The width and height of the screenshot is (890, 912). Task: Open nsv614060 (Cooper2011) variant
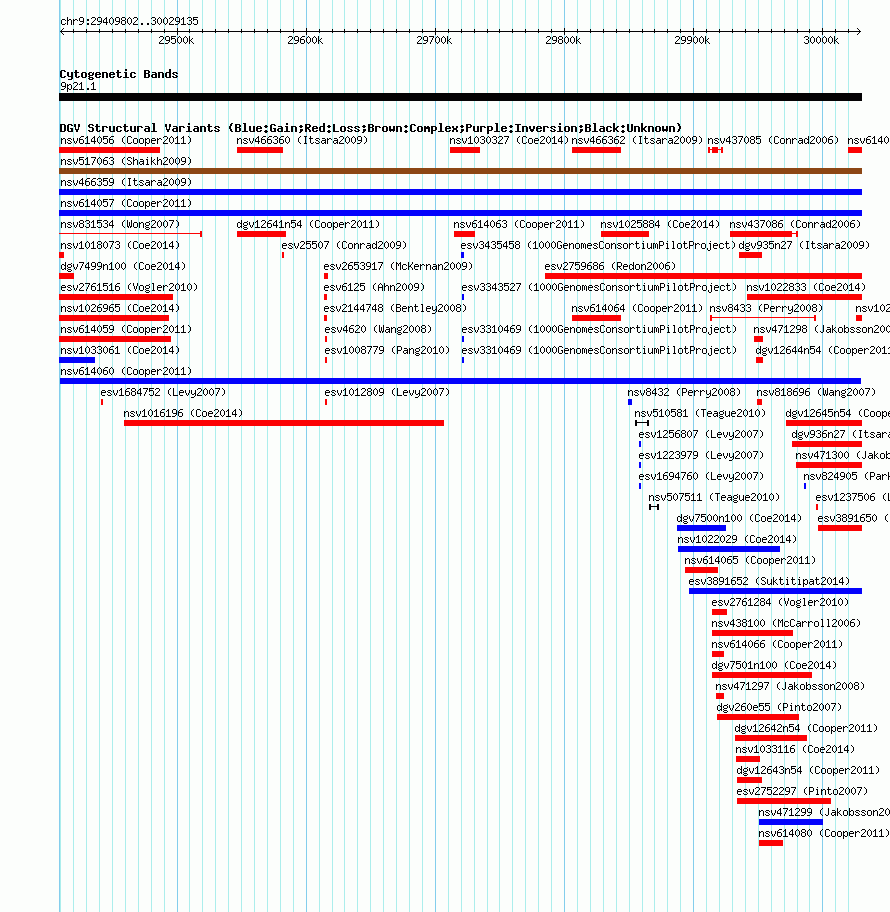pyautogui.click(x=126, y=370)
